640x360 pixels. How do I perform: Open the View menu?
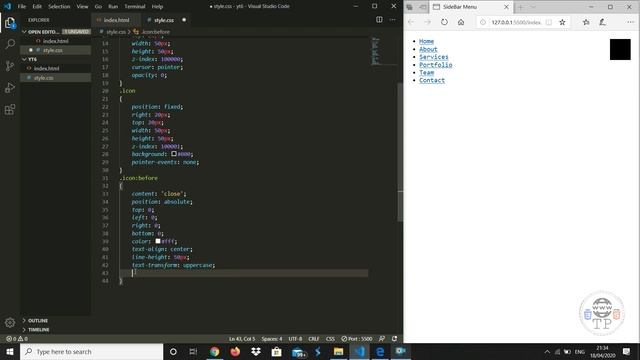click(82, 7)
